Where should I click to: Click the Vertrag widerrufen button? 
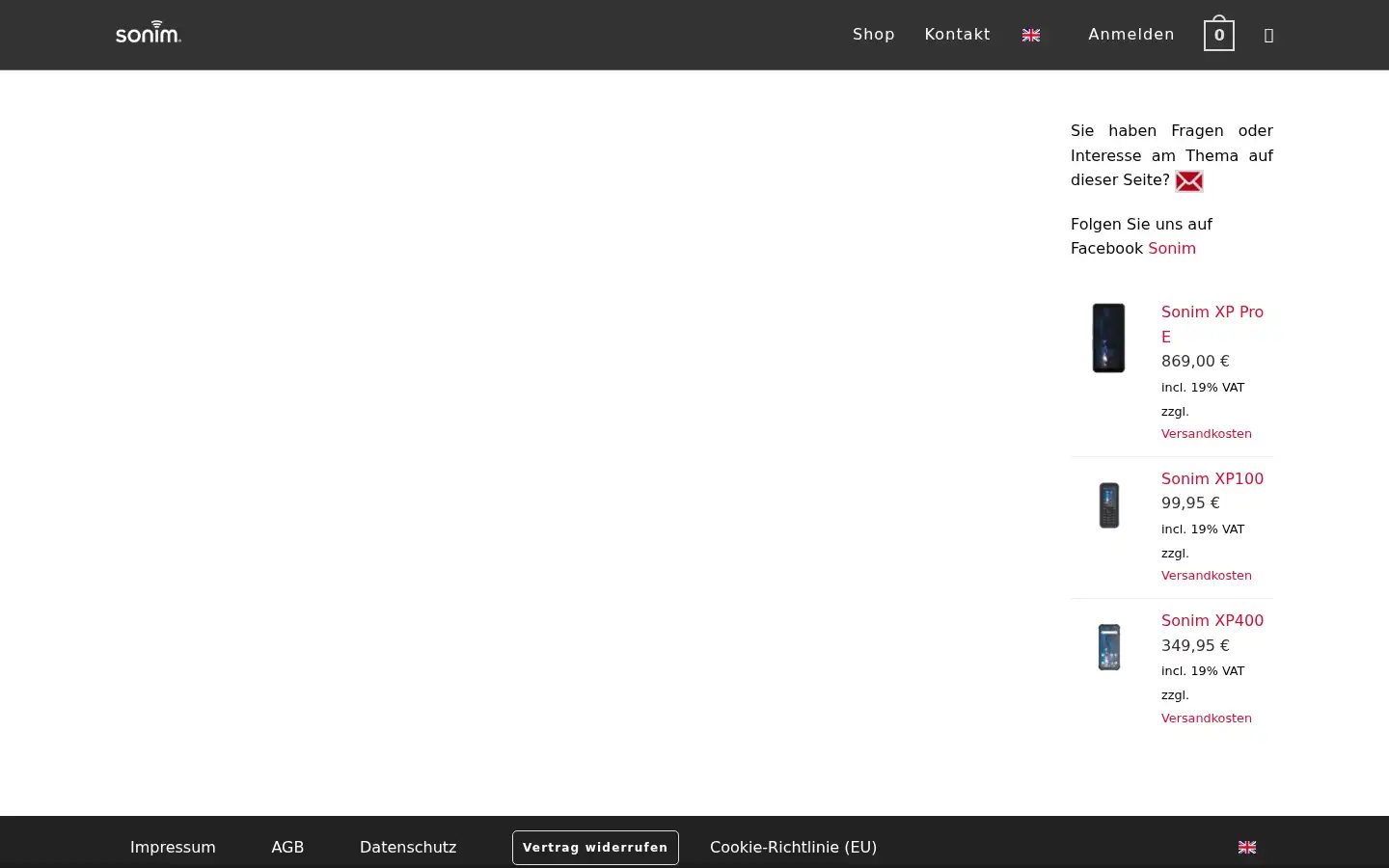(595, 848)
